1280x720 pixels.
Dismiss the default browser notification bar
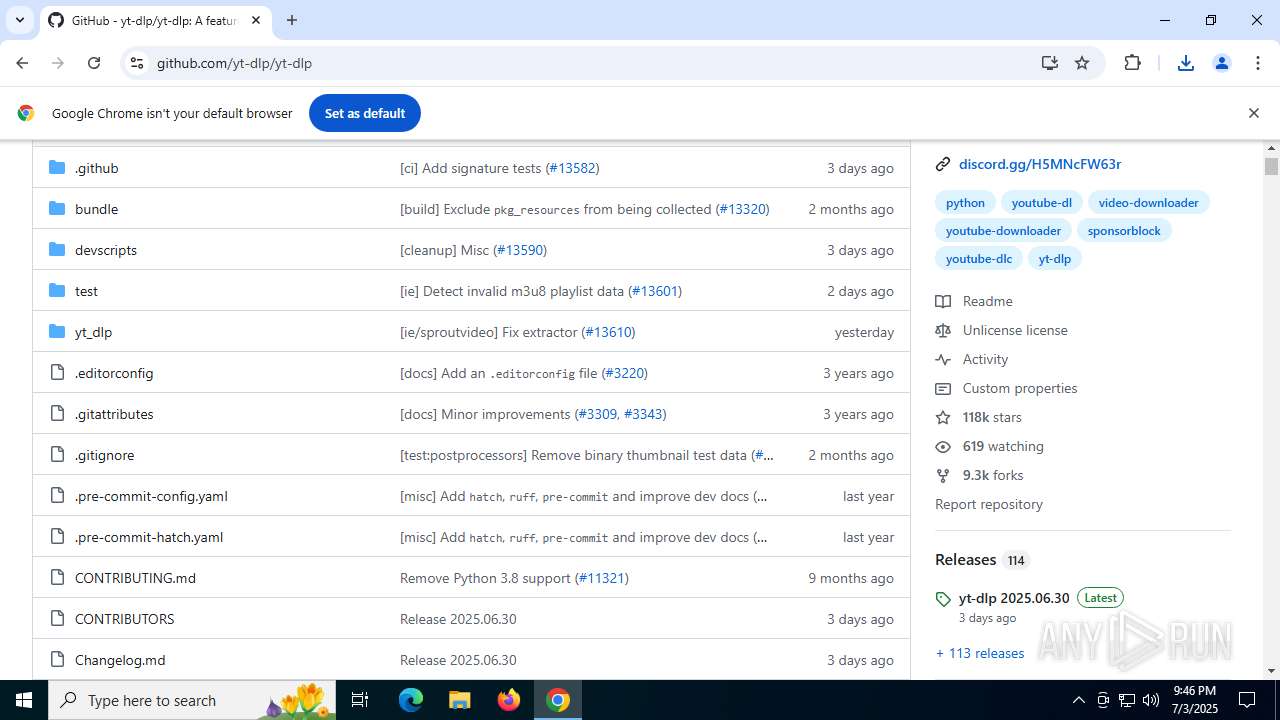(1253, 113)
